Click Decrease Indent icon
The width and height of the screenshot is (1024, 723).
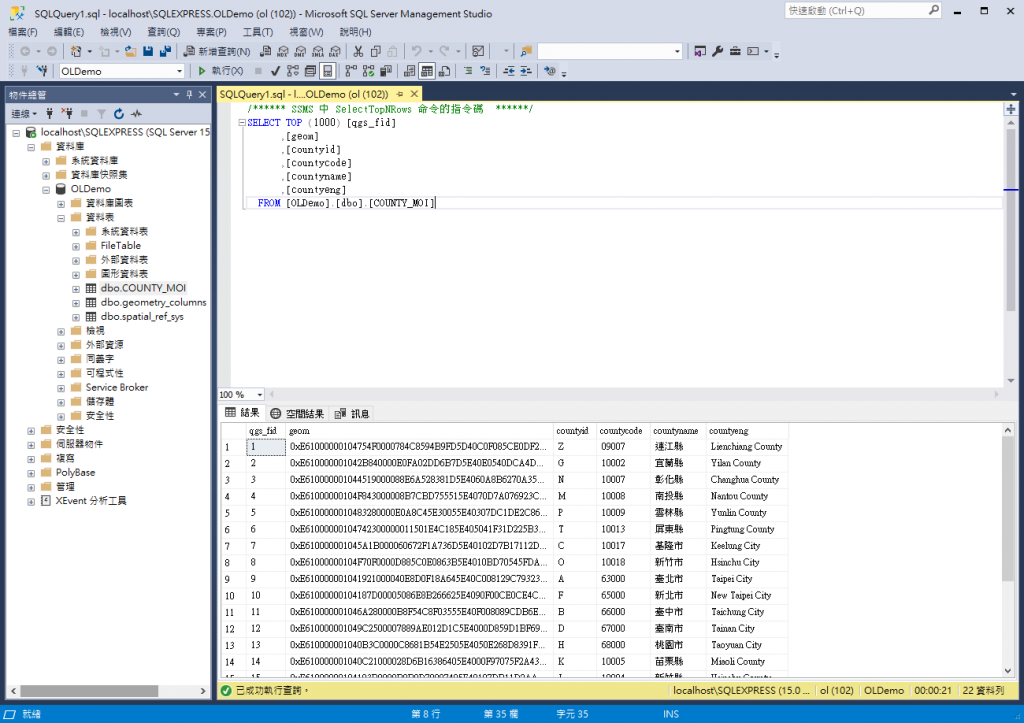pyautogui.click(x=509, y=71)
